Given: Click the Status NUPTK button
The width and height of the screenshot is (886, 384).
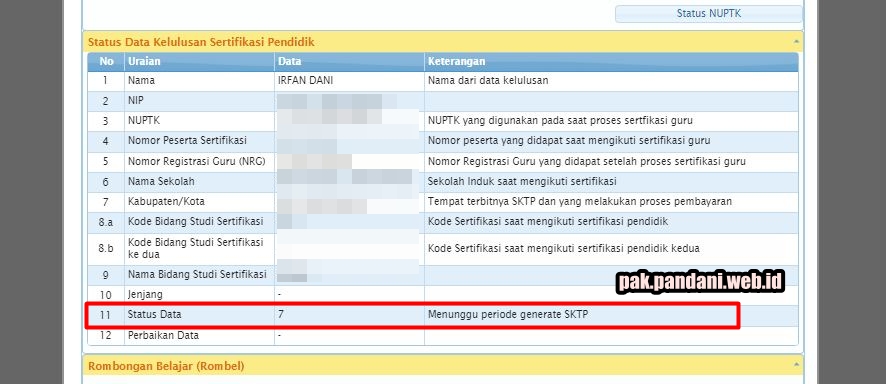Looking at the screenshot, I should tap(708, 14).
